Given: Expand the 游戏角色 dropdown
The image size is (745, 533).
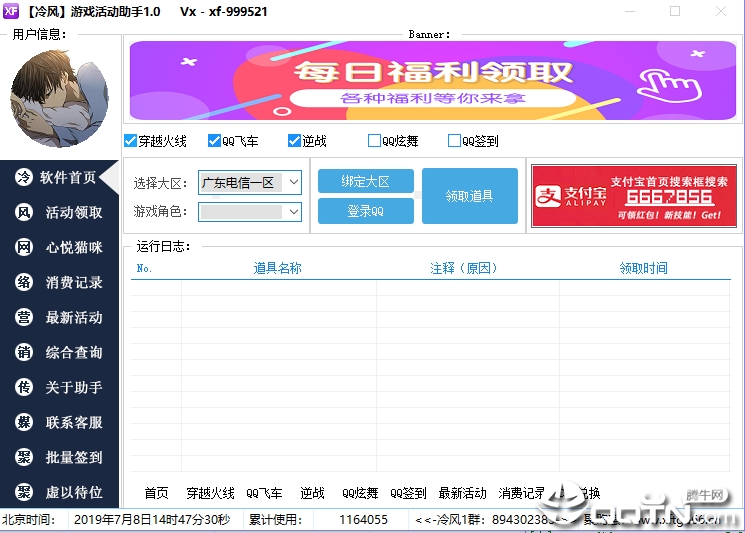Looking at the screenshot, I should (x=250, y=211).
